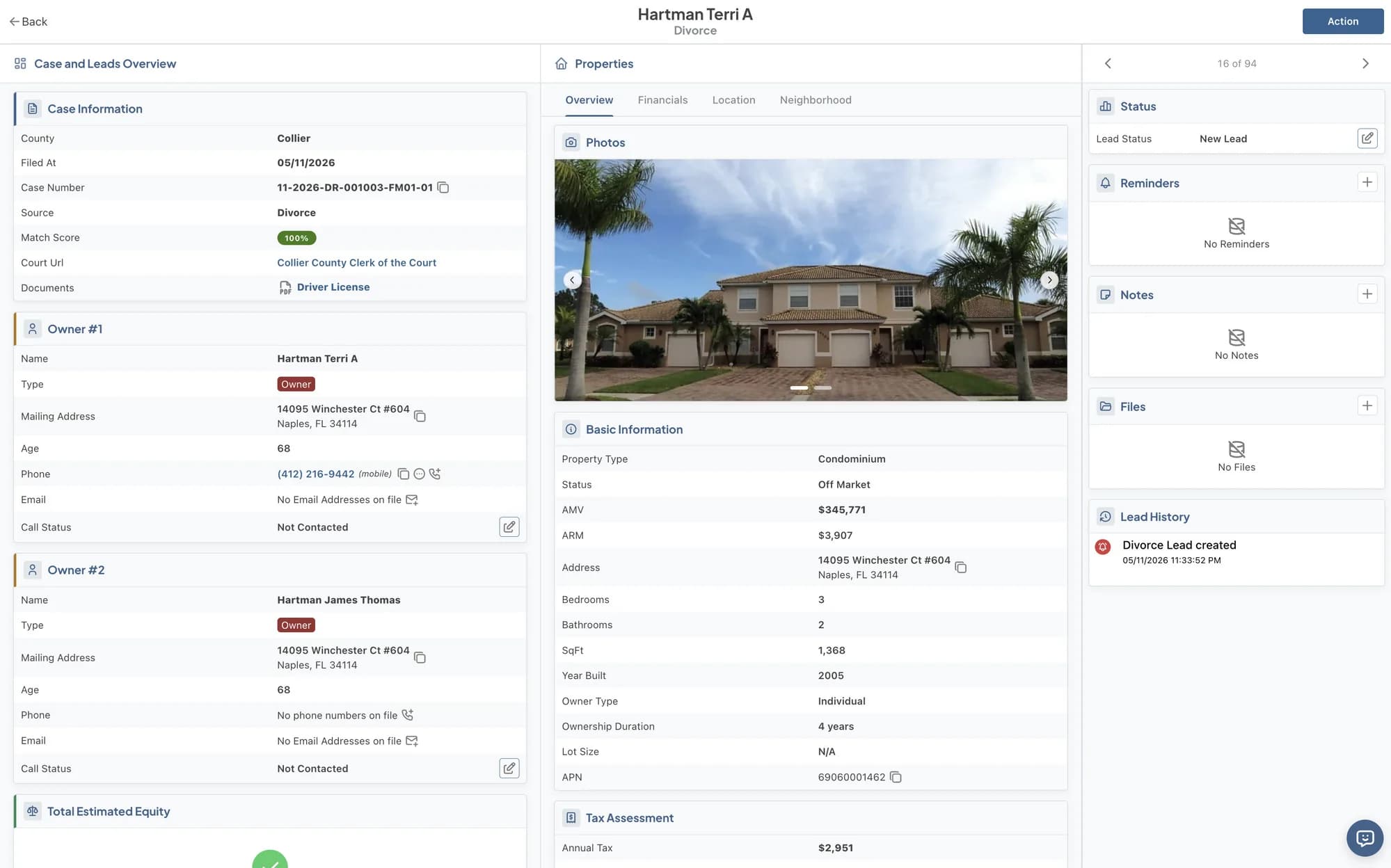Click the Condominium property type value
The width and height of the screenshot is (1391, 868).
point(852,459)
